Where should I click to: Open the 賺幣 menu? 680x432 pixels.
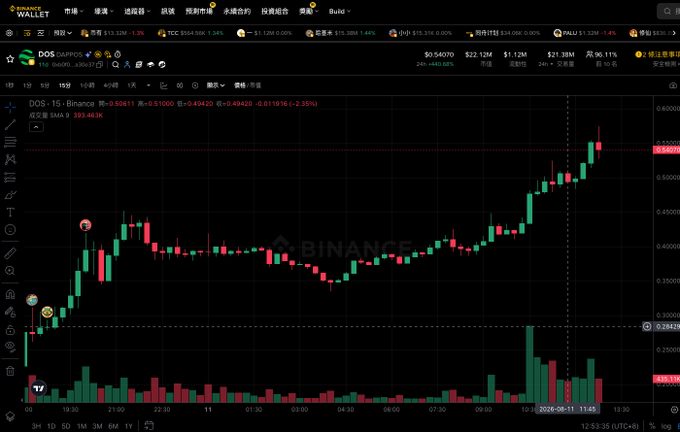point(104,11)
